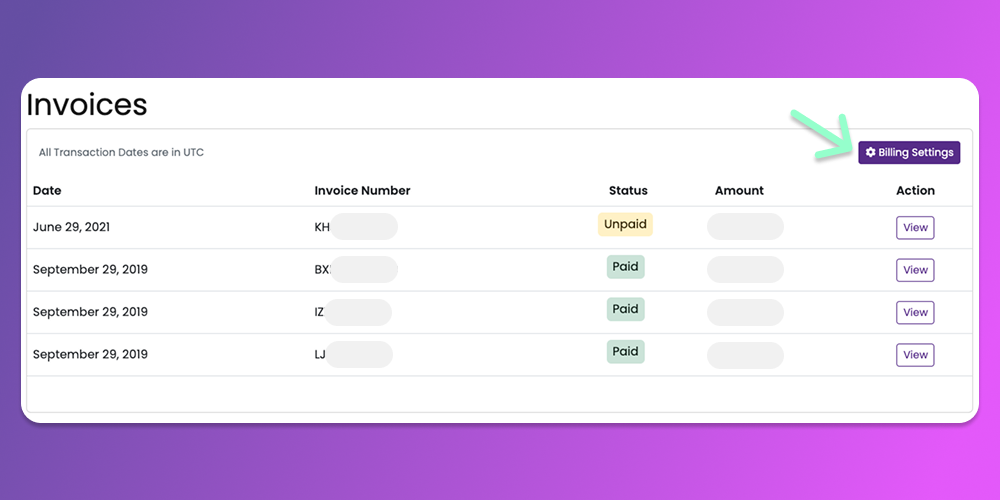Select the Paid badge on invoice IZ
Image resolution: width=1000 pixels, height=500 pixels.
click(625, 309)
